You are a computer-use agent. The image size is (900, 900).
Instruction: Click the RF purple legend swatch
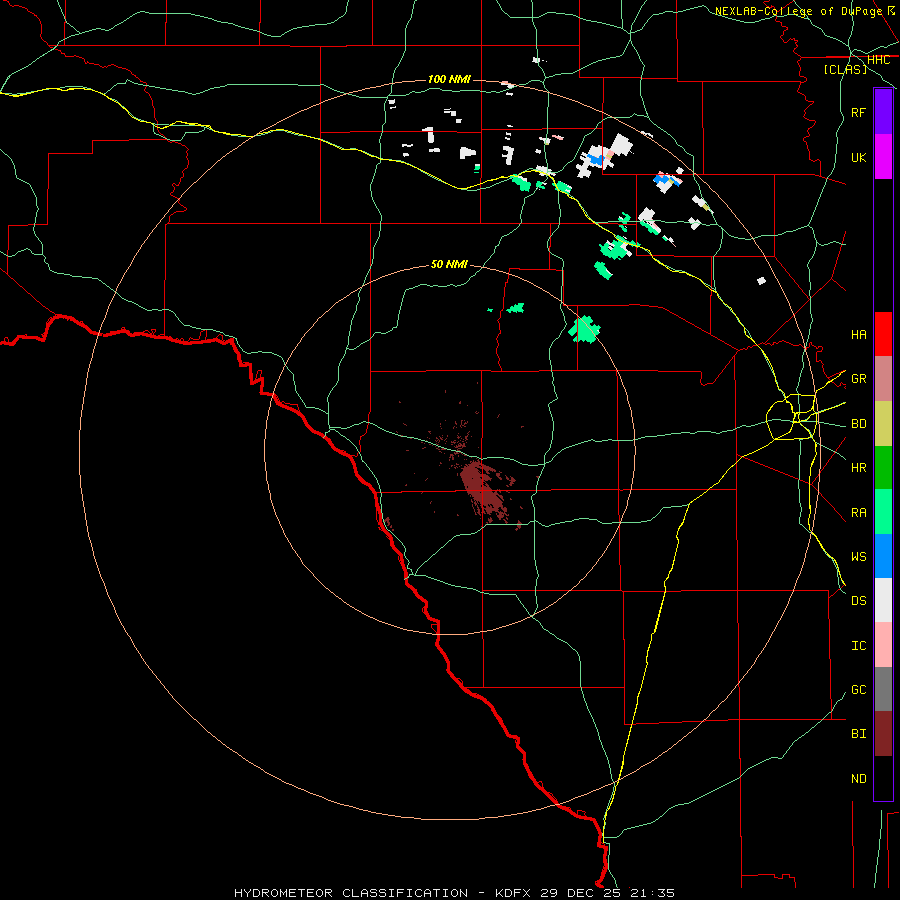[883, 112]
